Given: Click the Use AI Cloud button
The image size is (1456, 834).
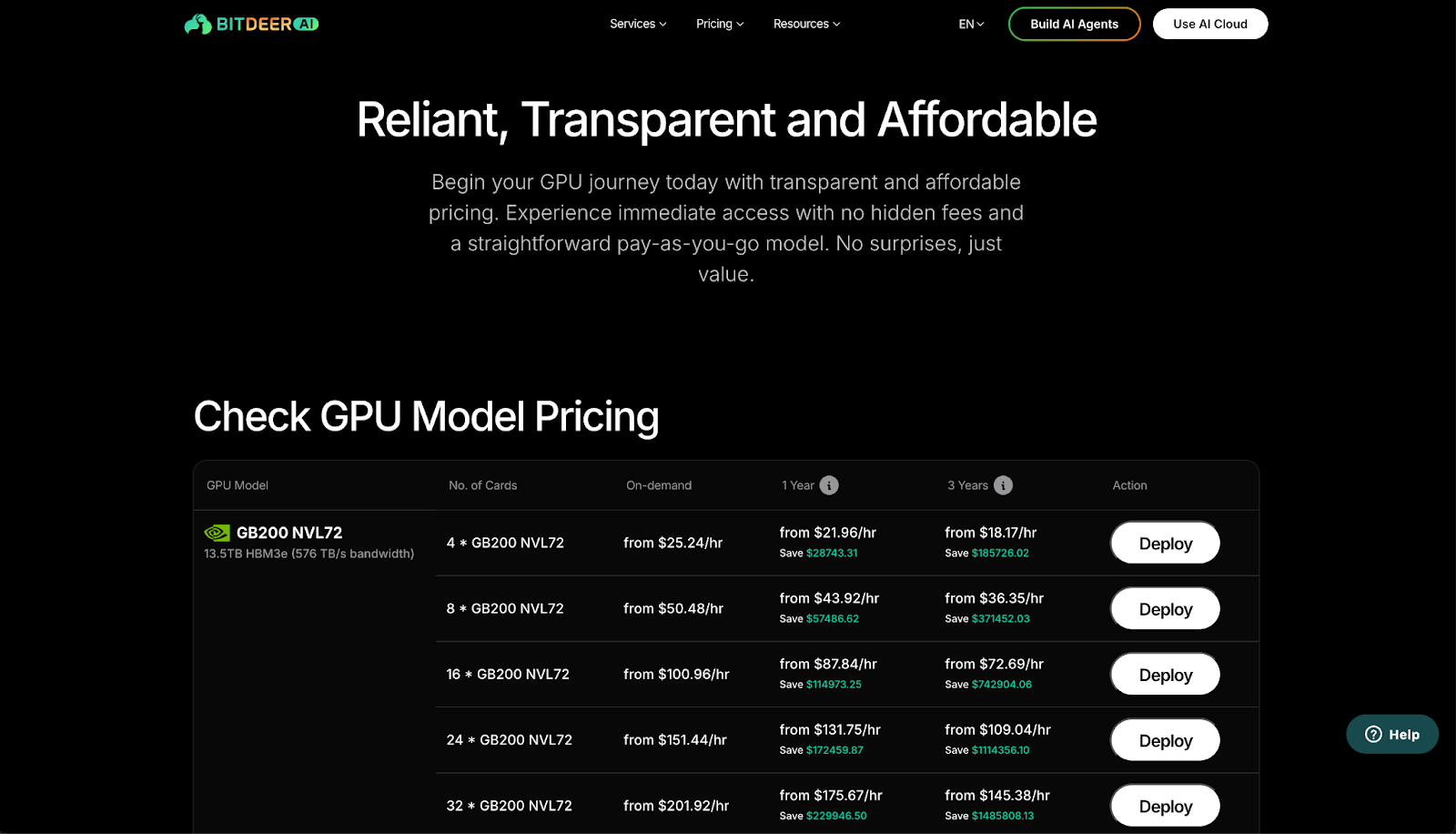Looking at the screenshot, I should click(1209, 24).
